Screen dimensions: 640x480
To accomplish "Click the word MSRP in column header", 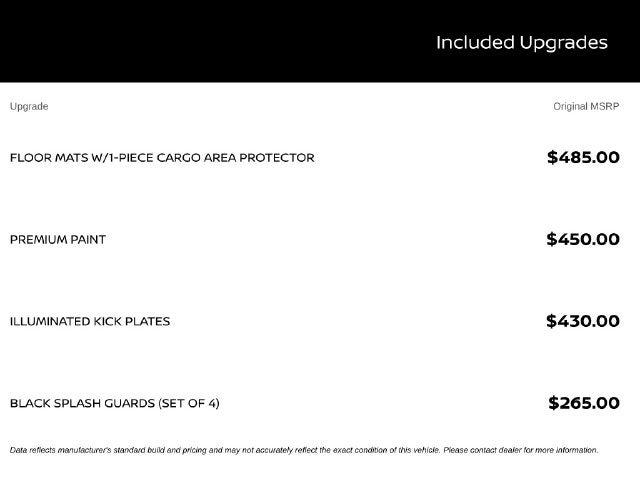I will (605, 107).
